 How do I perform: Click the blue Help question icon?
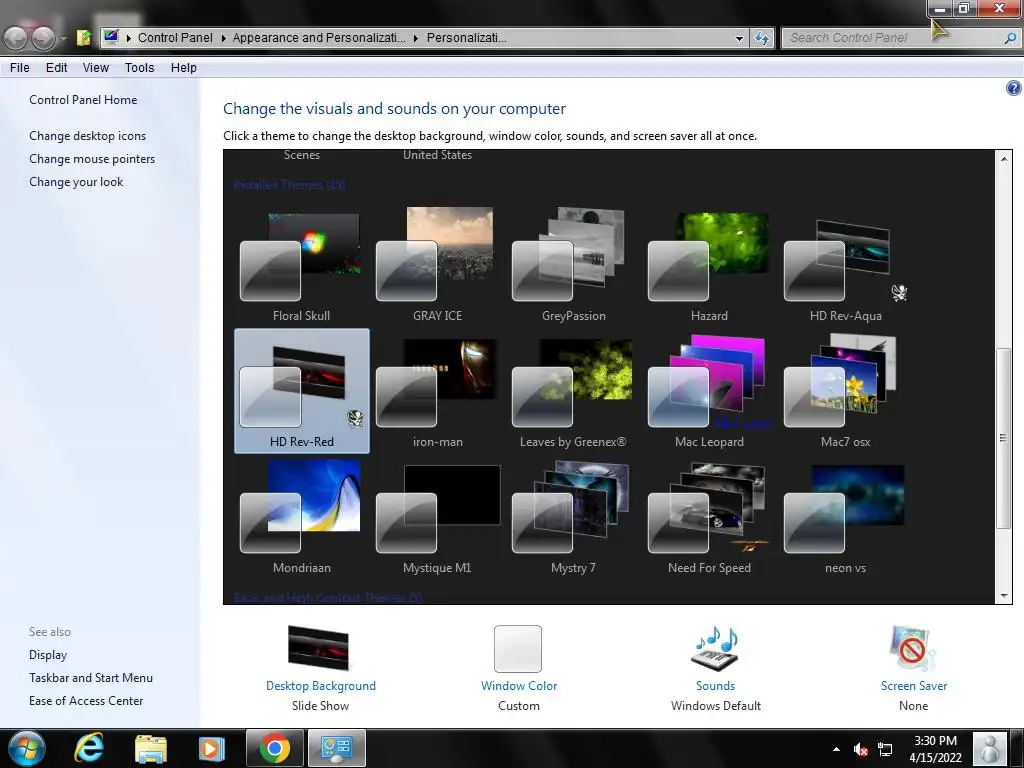(1013, 88)
